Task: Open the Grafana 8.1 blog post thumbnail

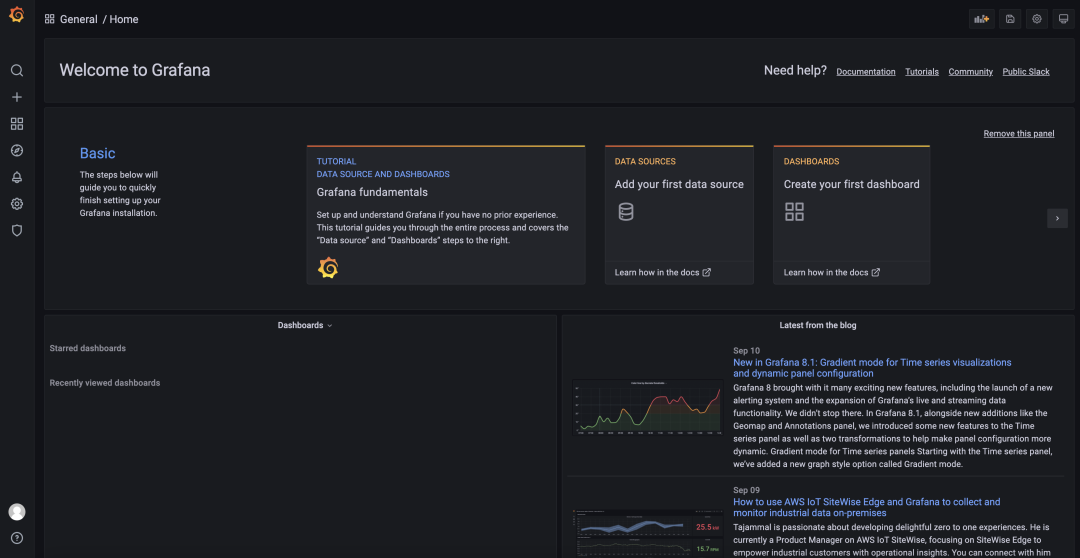Action: (647, 407)
